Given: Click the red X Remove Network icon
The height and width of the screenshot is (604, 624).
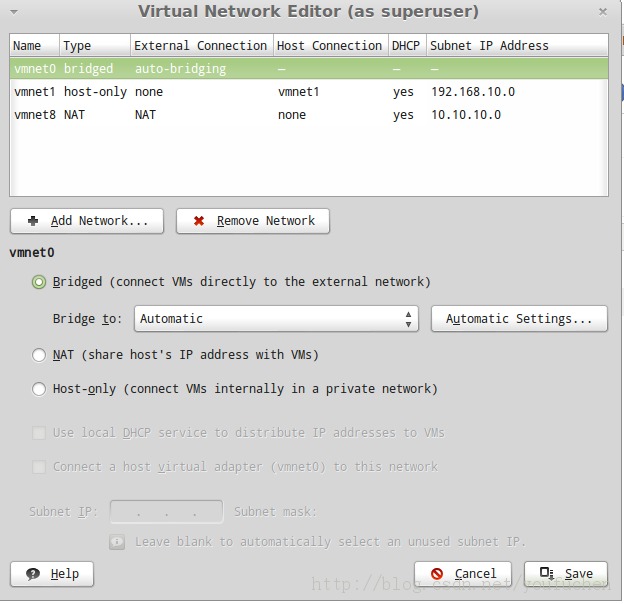Looking at the screenshot, I should click(199, 221).
